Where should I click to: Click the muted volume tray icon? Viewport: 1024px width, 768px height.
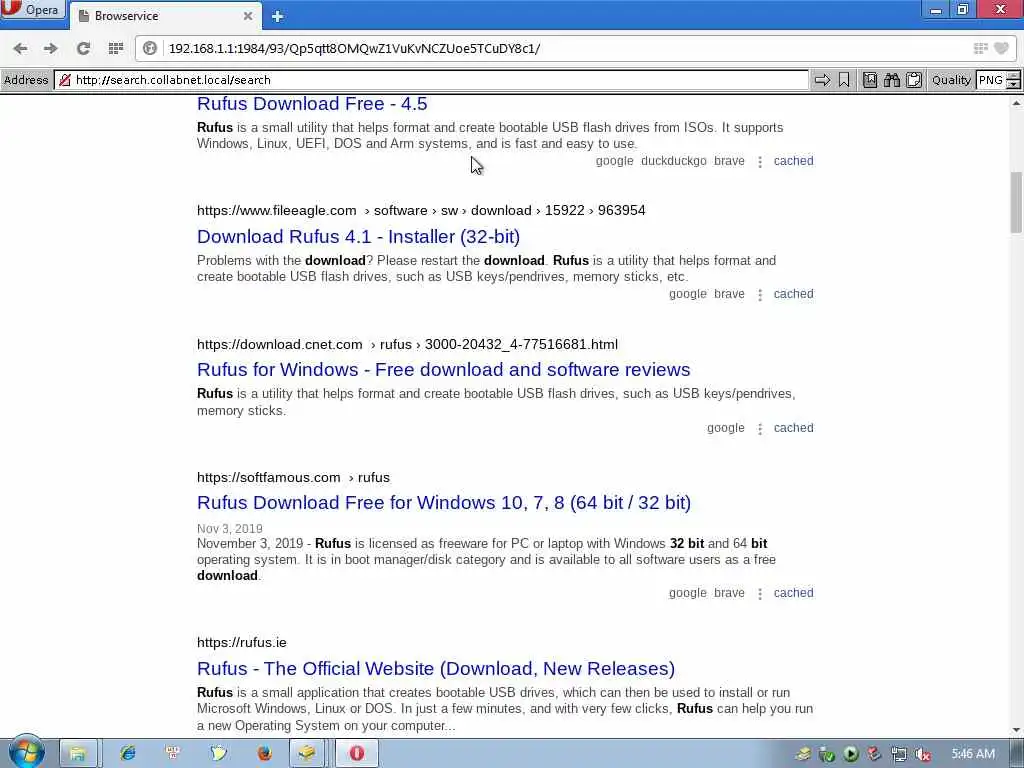(x=922, y=754)
